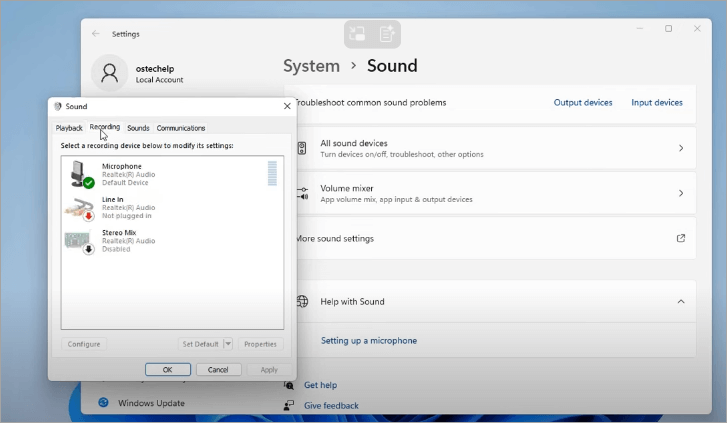Cancel the Sound dialog
This screenshot has height=423, width=727.
pos(218,370)
